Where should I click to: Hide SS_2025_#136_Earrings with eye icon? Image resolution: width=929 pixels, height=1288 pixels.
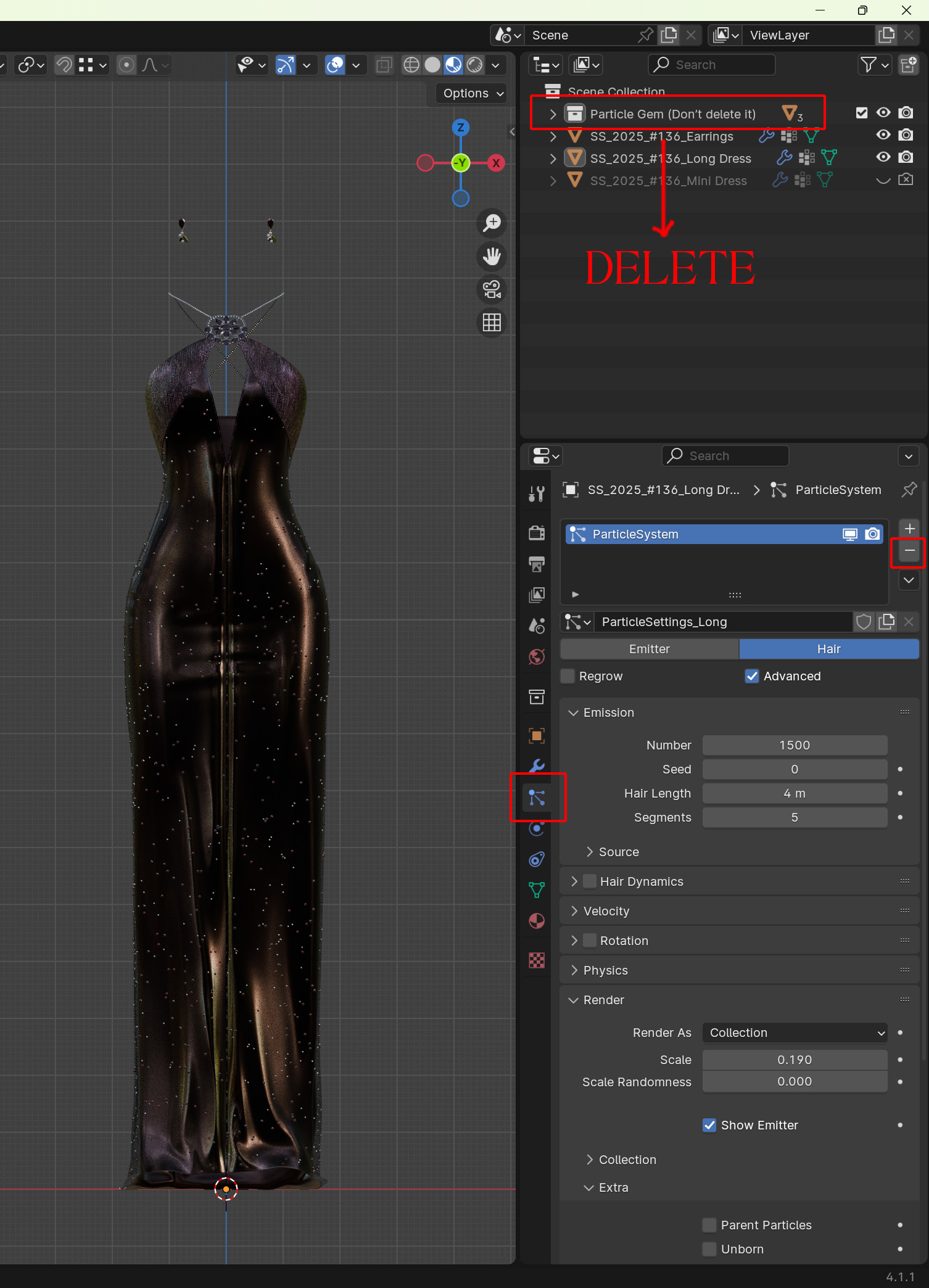(x=883, y=135)
